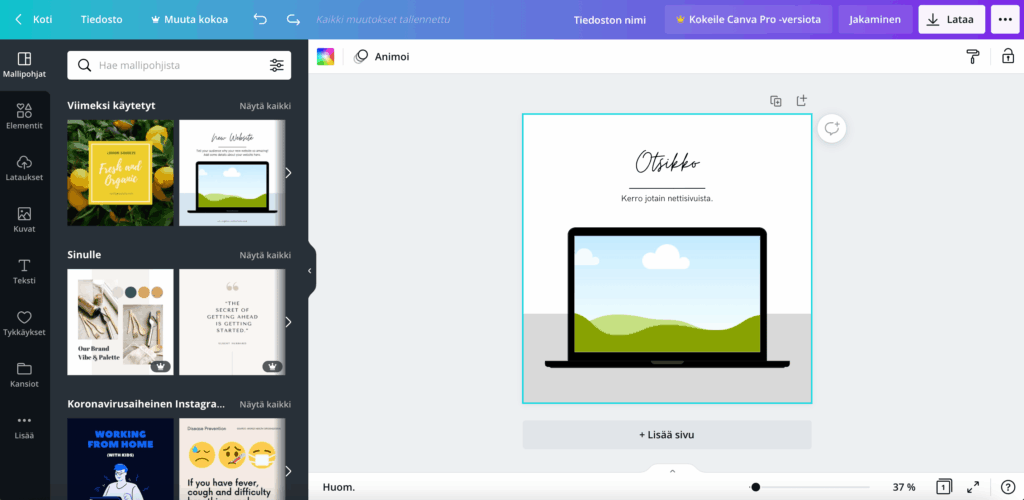Collapse the side panel with arrow handle
The height and width of the screenshot is (500, 1024).
[310, 270]
